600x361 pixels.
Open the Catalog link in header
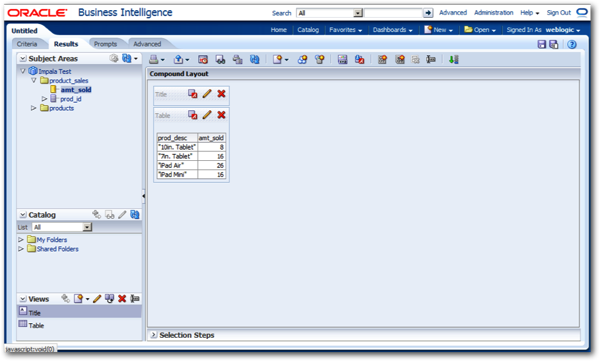[x=308, y=30]
